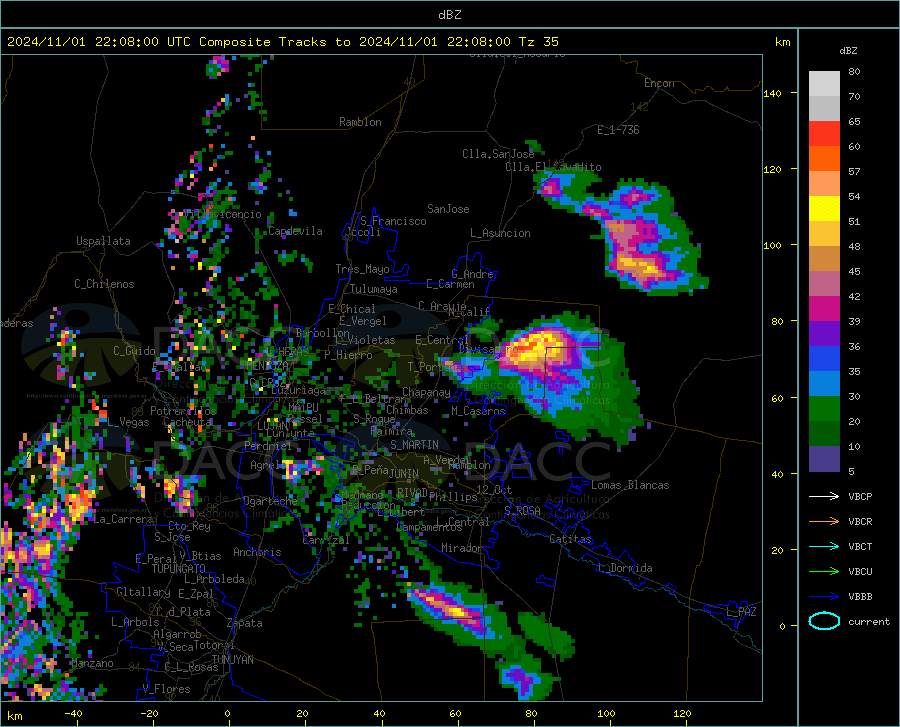Pick the light blue legend swatch
Image resolution: width=900 pixels, height=727 pixels.
[x=824, y=384]
